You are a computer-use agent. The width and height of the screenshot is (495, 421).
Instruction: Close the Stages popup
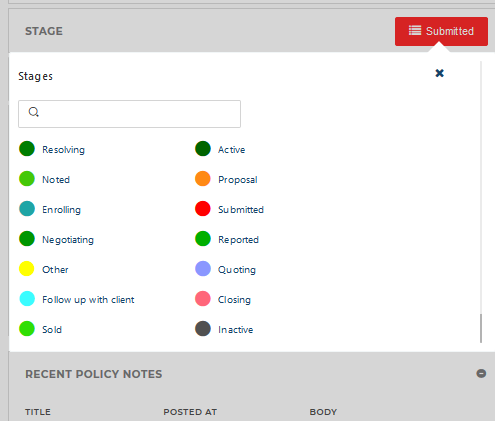coord(440,73)
